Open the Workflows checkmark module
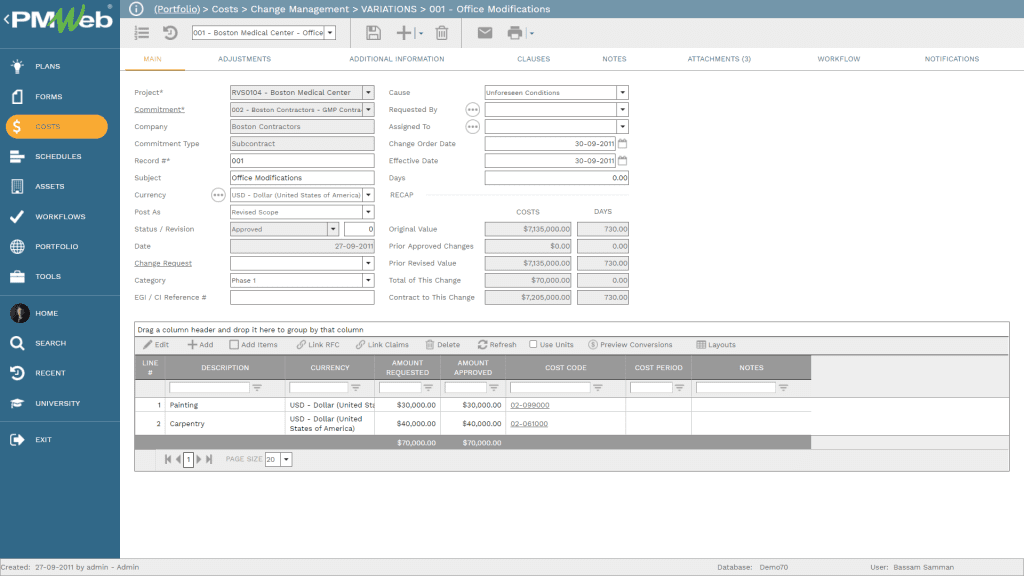The width and height of the screenshot is (1024, 576). tap(18, 217)
